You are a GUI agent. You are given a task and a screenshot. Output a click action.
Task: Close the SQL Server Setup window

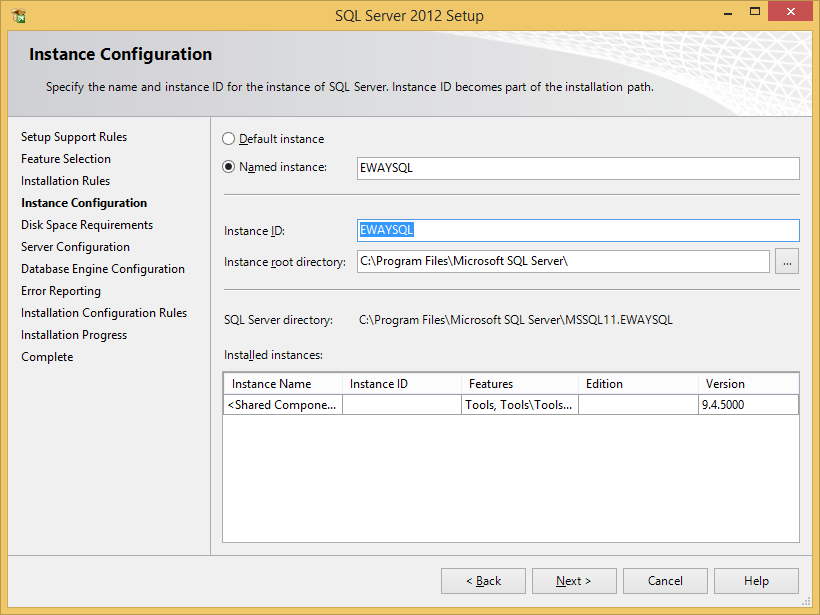pyautogui.click(x=790, y=12)
